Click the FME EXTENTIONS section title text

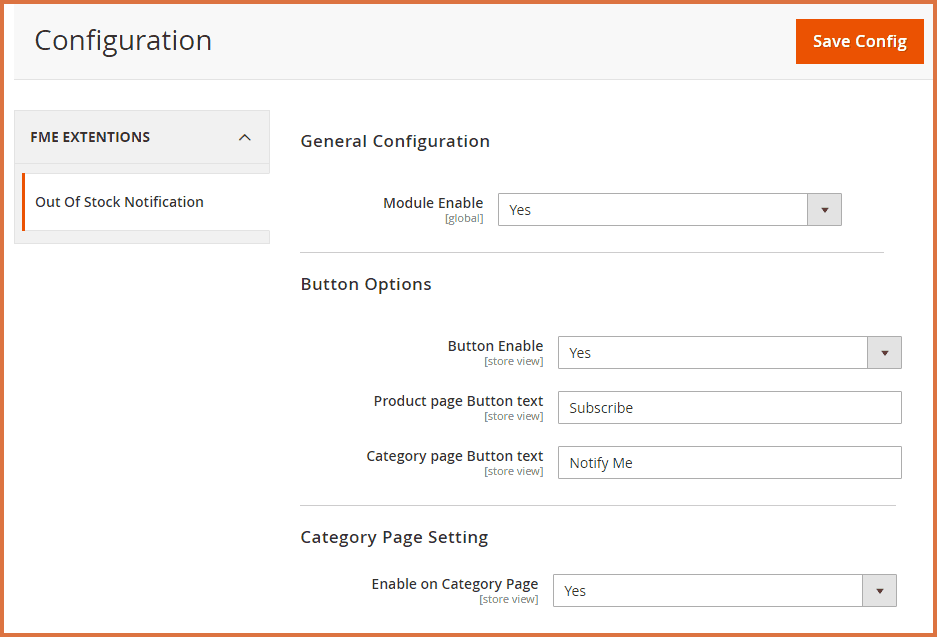[x=90, y=137]
